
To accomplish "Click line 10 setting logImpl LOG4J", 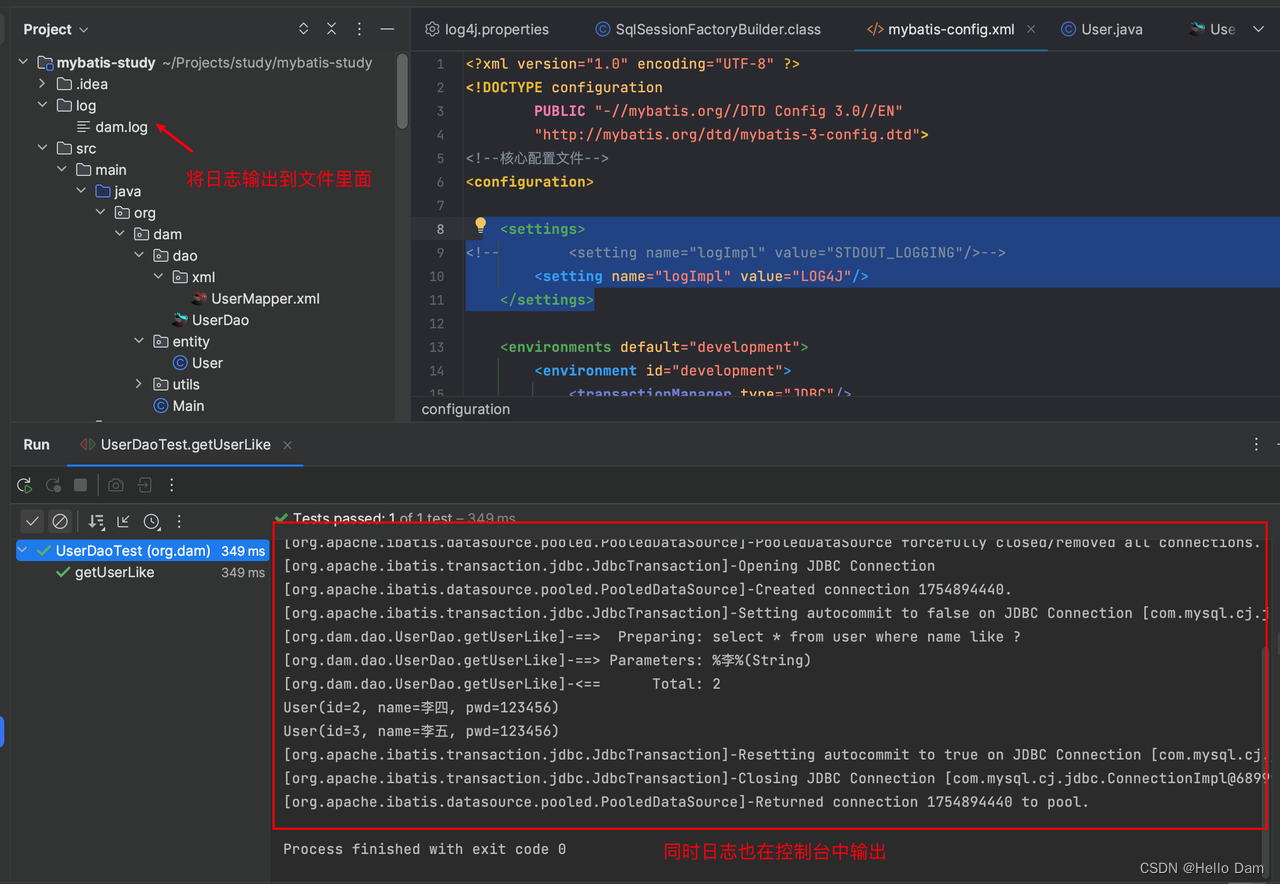I will 701,276.
